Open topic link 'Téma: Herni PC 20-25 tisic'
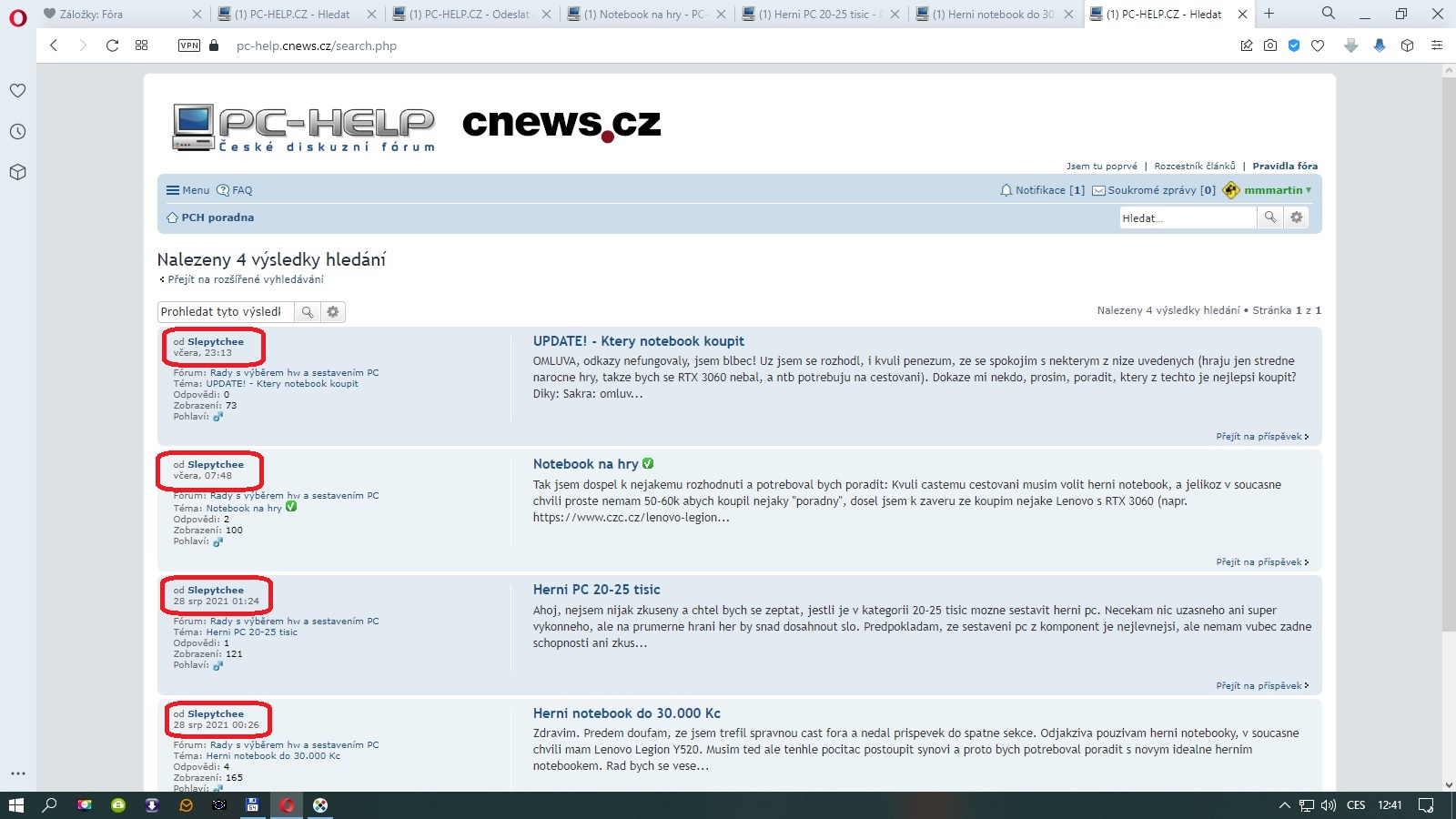The width and height of the screenshot is (1456, 819). 252,632
